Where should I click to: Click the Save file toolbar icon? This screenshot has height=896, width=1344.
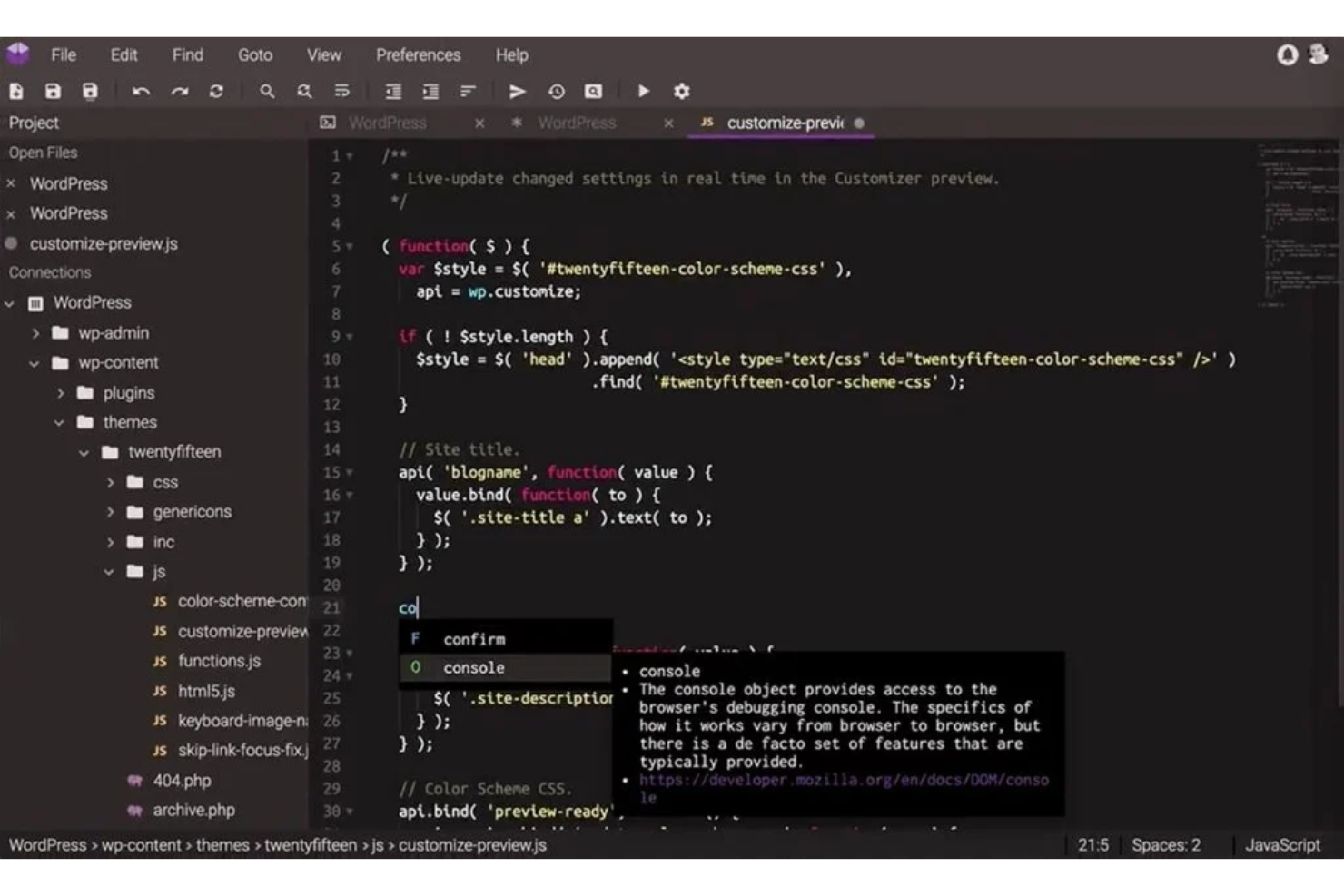(53, 91)
